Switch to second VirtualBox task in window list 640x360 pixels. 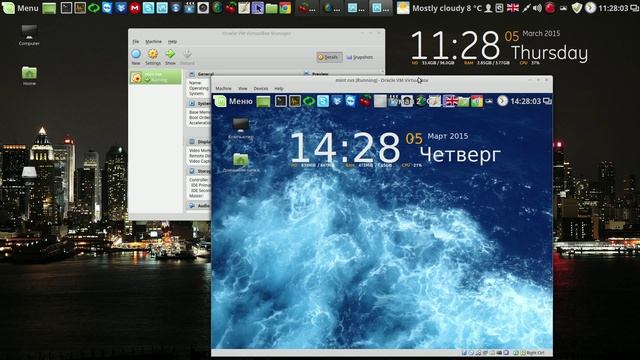[x=380, y=8]
